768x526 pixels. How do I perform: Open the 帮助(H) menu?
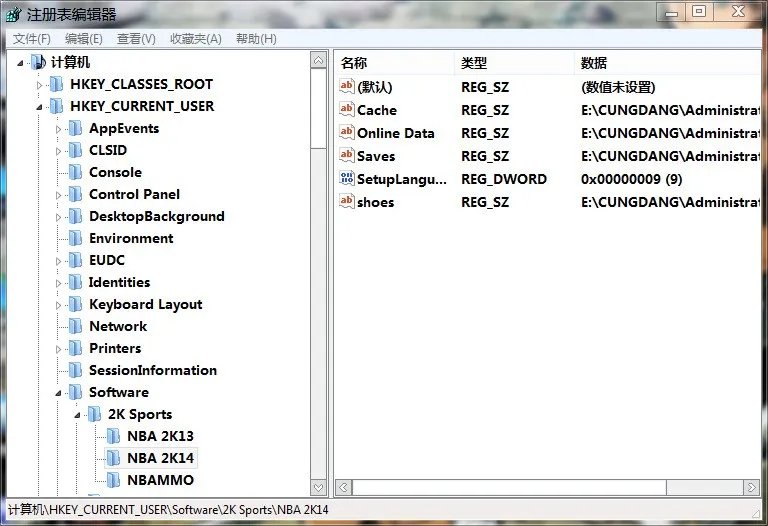pyautogui.click(x=256, y=39)
